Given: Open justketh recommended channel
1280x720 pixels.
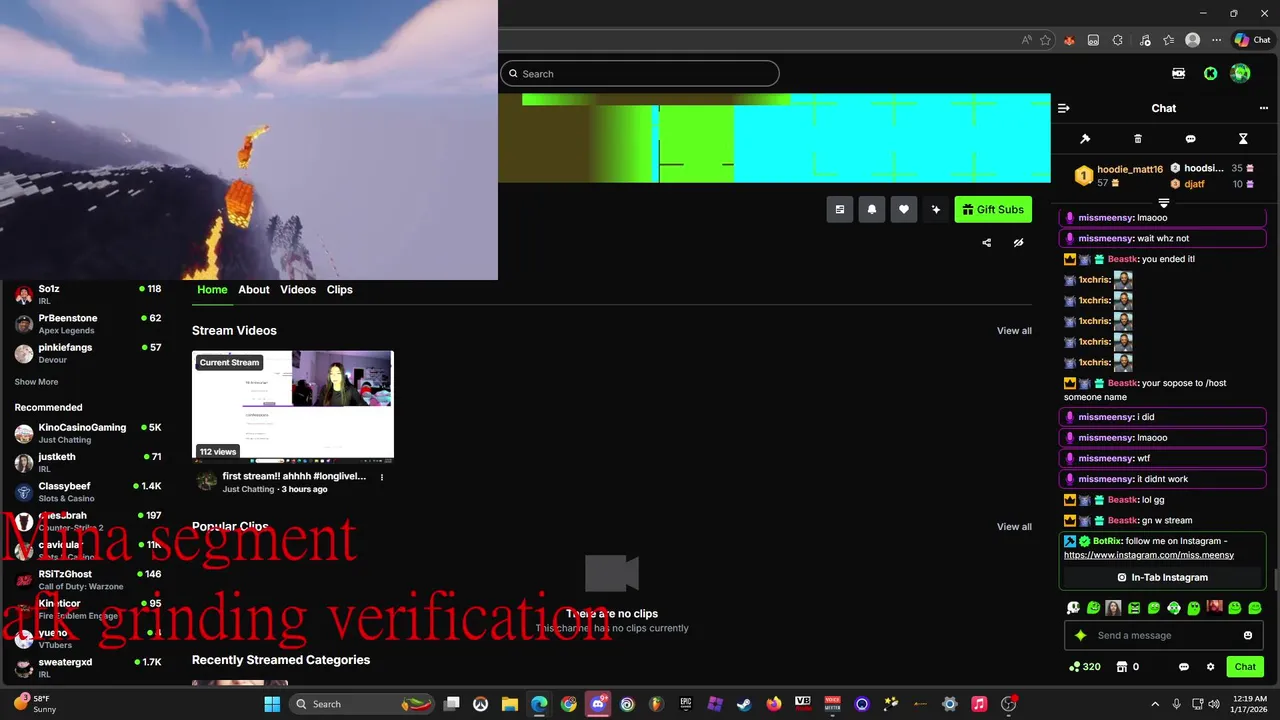Looking at the screenshot, I should [87, 462].
